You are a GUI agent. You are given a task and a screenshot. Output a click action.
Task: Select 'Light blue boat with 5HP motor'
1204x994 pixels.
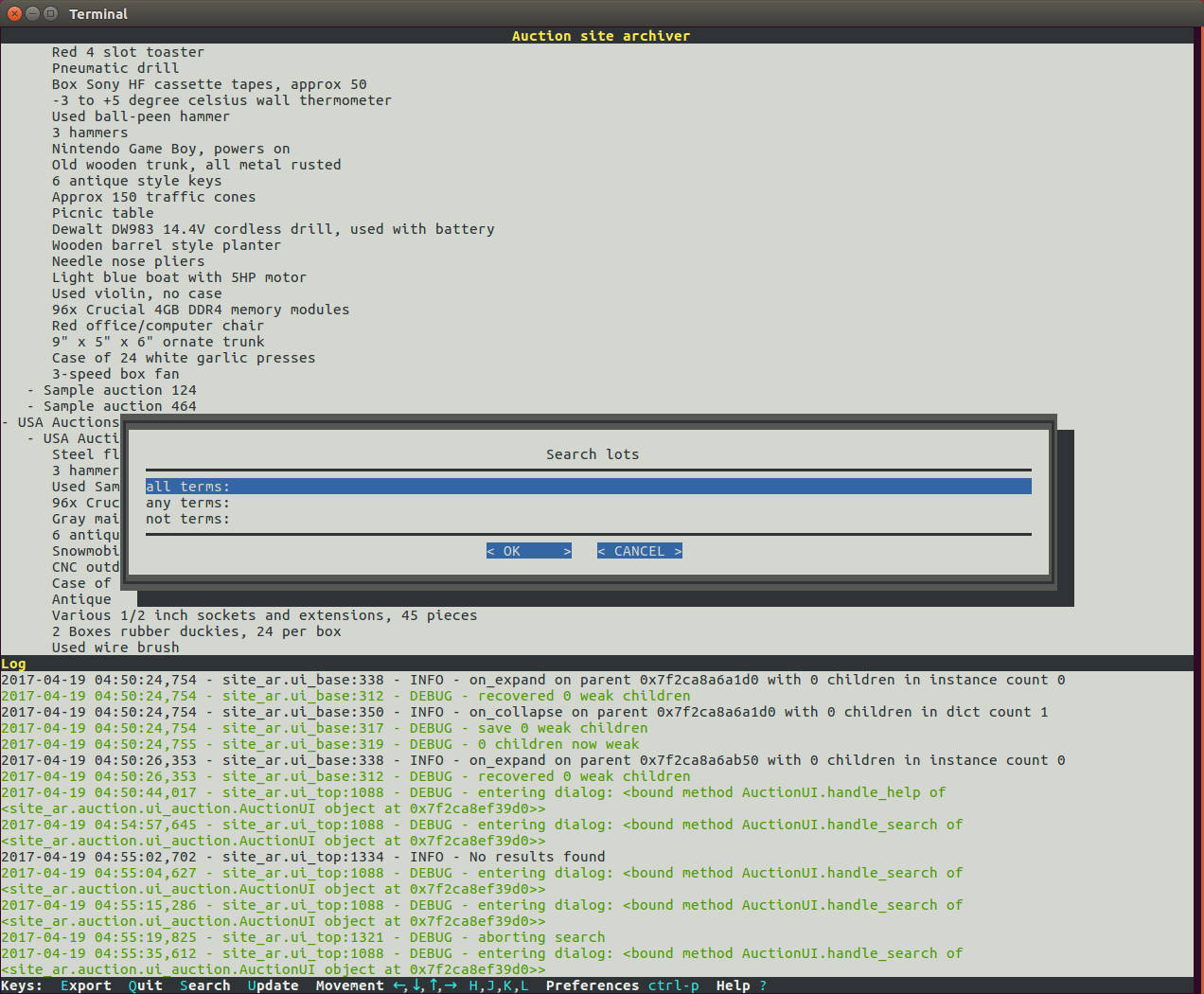[180, 277]
